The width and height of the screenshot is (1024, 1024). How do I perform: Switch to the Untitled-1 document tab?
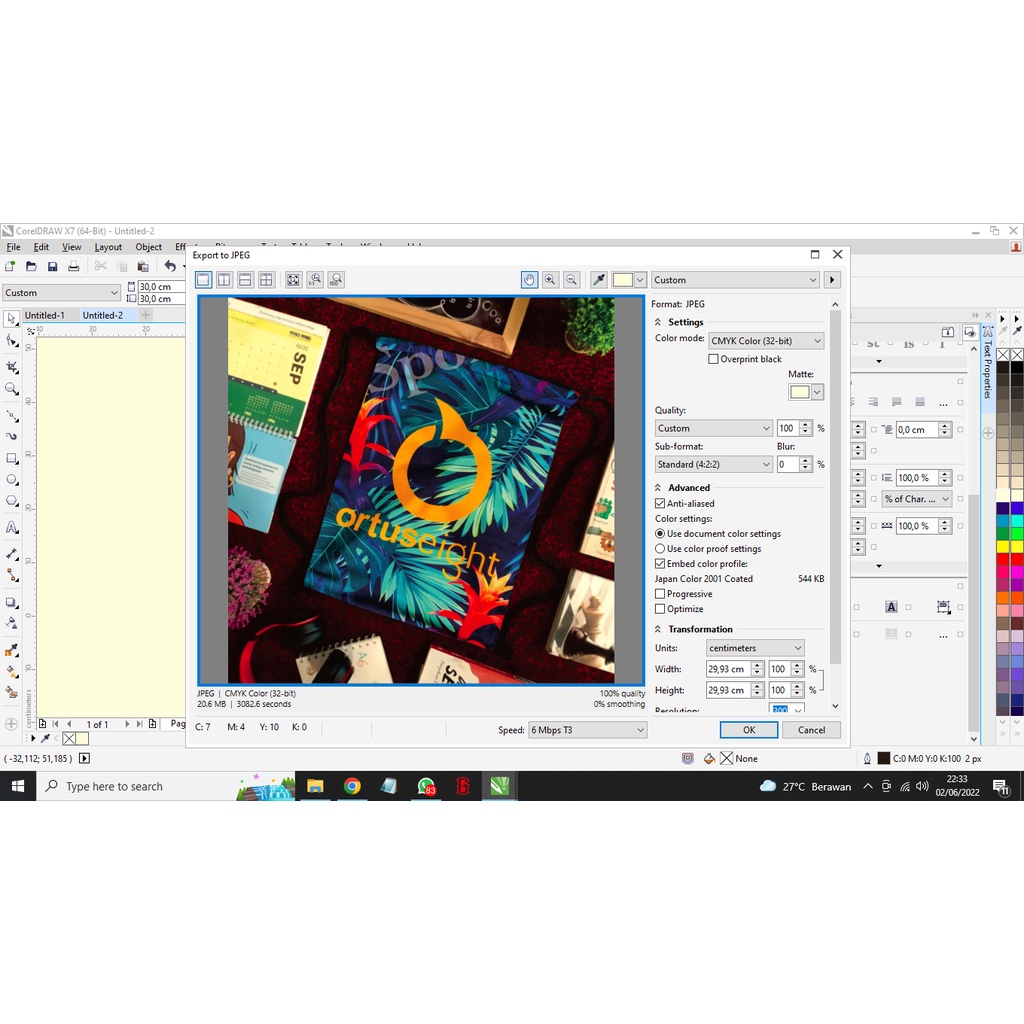pyautogui.click(x=44, y=315)
